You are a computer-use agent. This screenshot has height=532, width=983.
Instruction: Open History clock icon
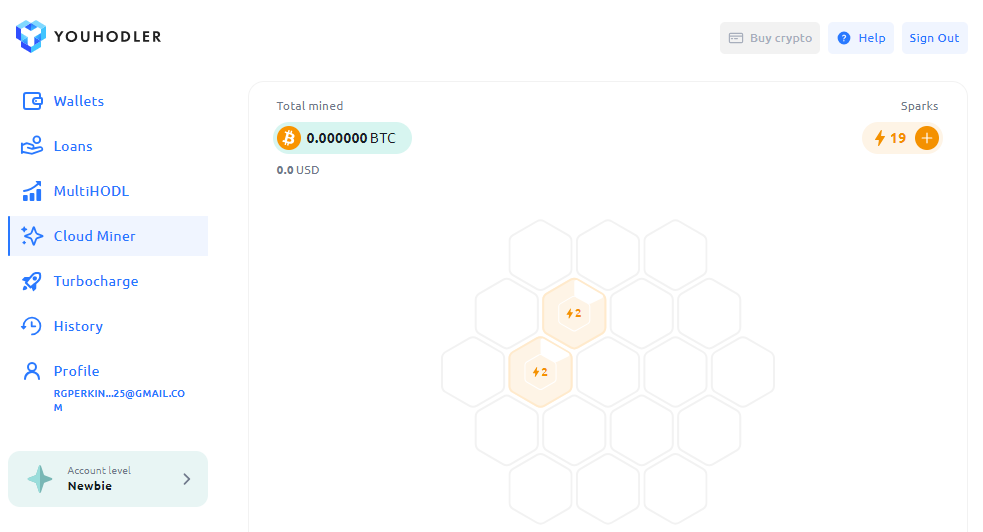[31, 326]
